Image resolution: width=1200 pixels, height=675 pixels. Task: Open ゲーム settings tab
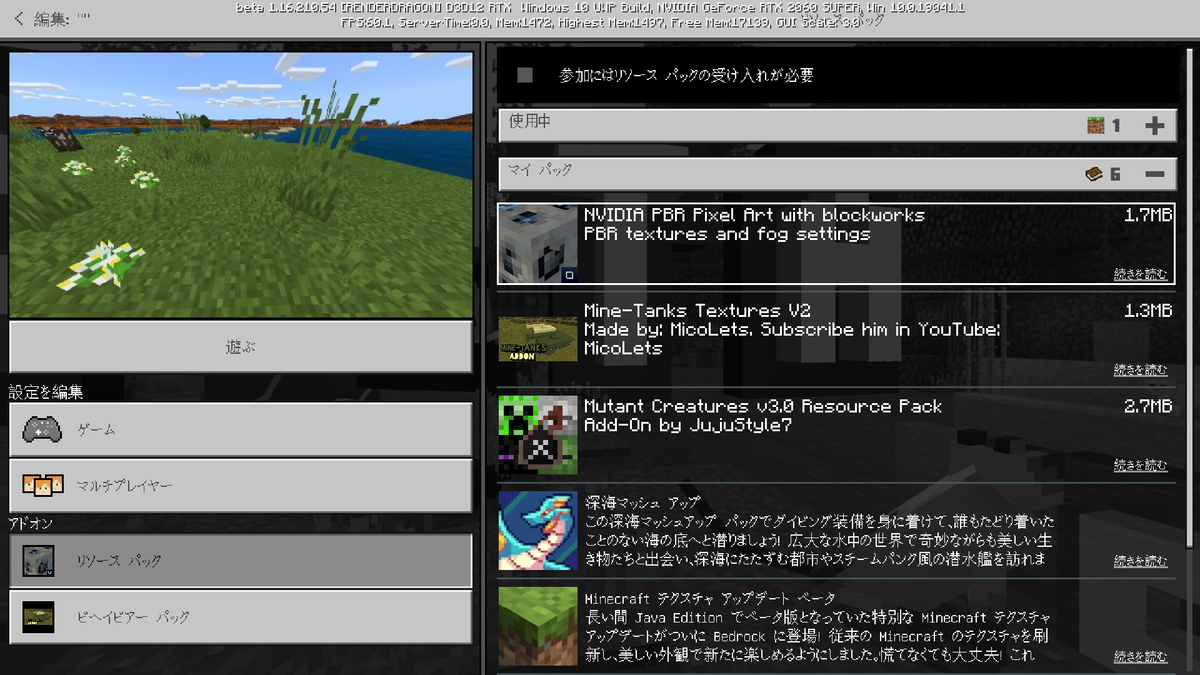(241, 429)
